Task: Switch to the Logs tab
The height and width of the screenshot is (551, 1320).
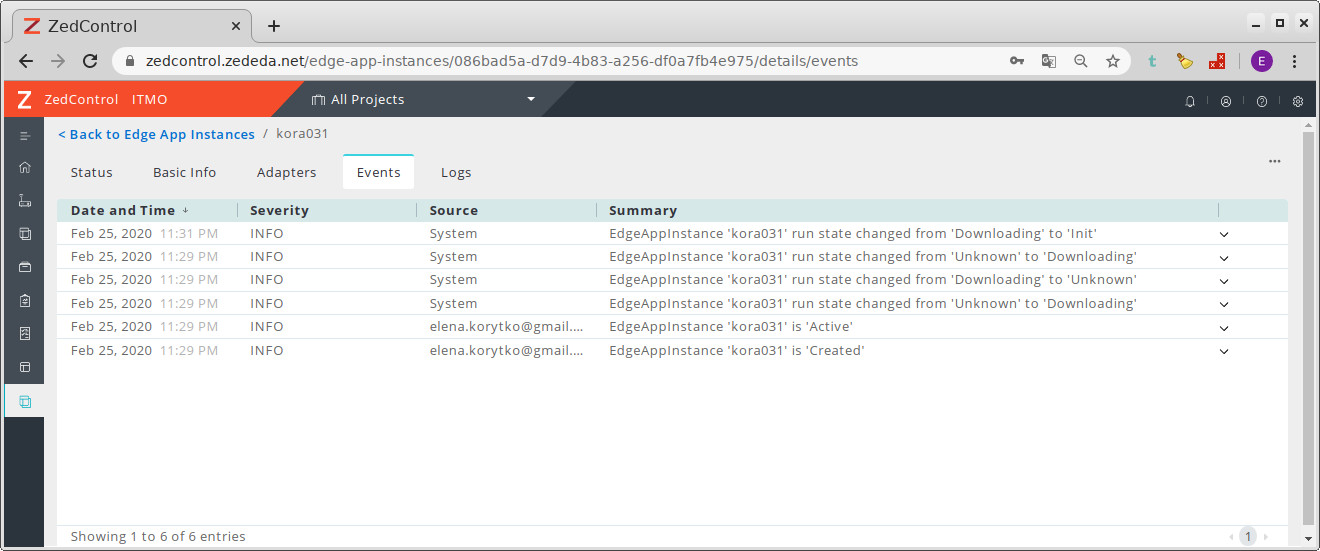Action: (x=456, y=172)
